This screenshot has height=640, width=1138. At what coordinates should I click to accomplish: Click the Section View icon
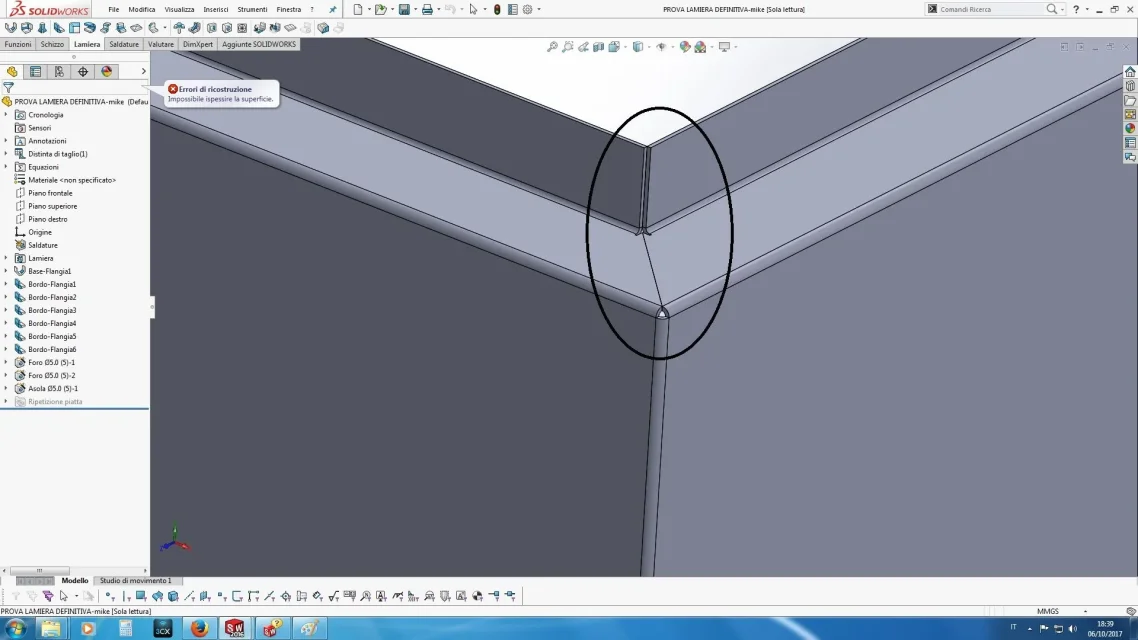coord(598,46)
